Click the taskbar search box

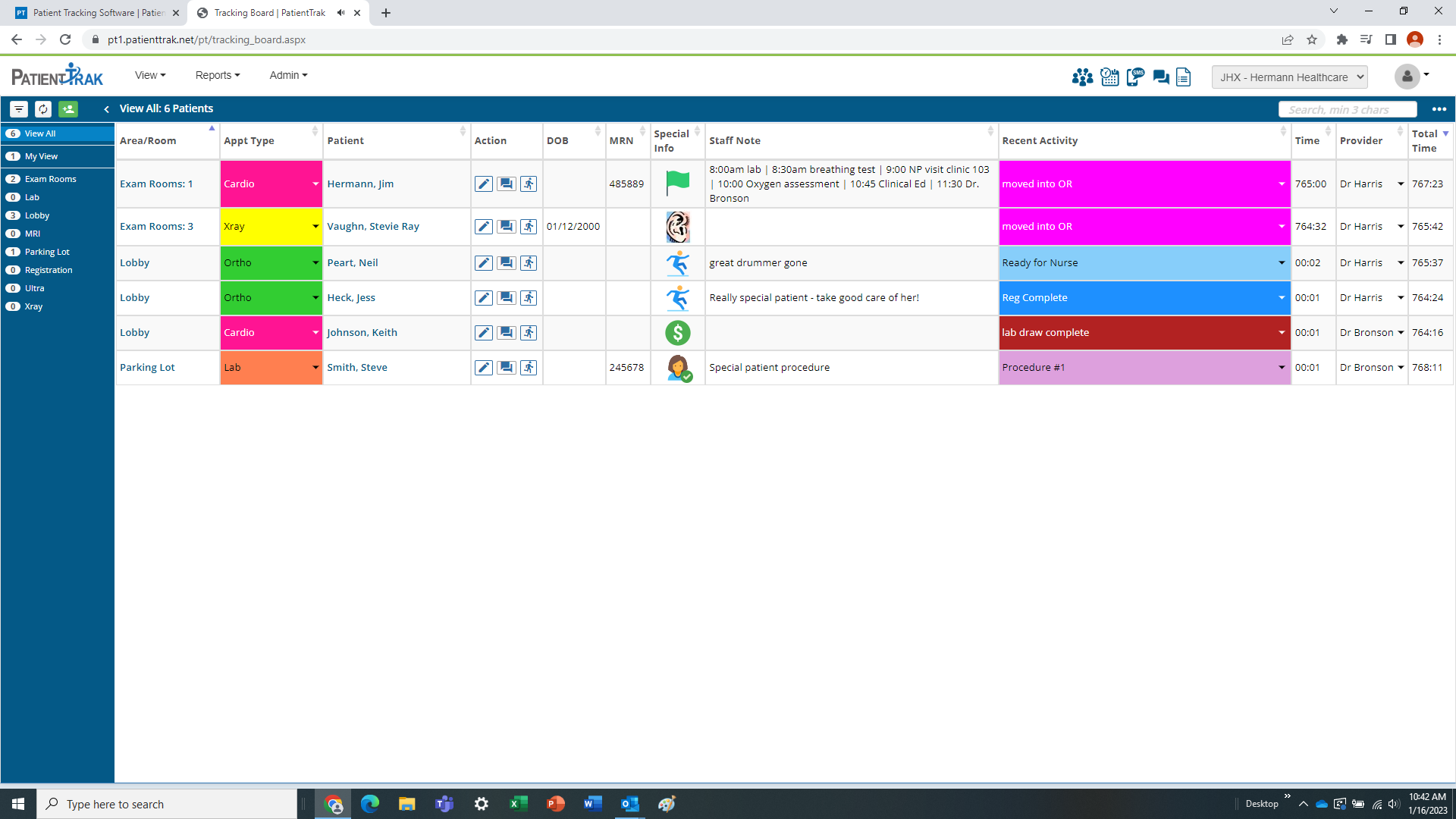[x=167, y=804]
